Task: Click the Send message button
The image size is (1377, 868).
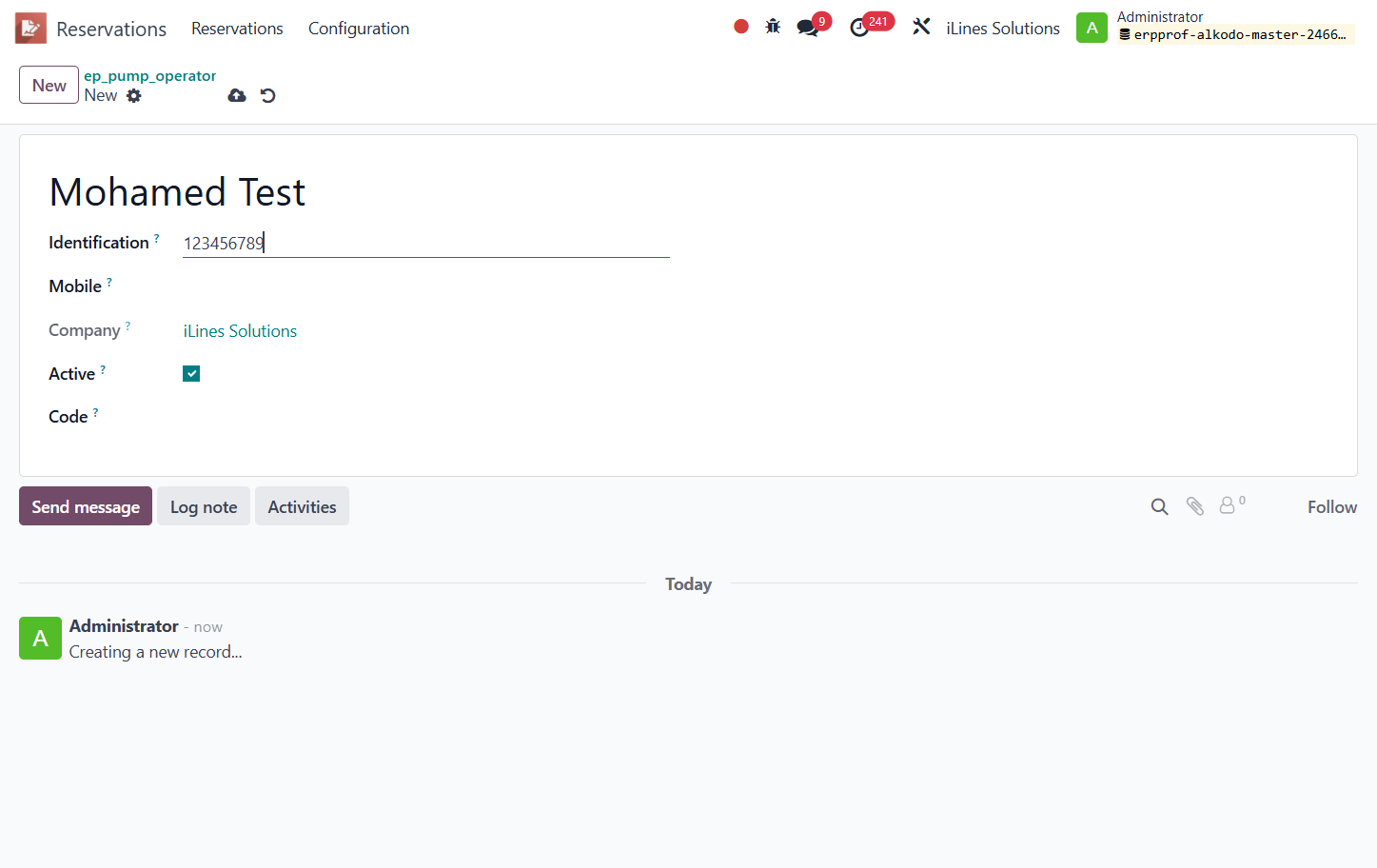Action: (x=86, y=506)
